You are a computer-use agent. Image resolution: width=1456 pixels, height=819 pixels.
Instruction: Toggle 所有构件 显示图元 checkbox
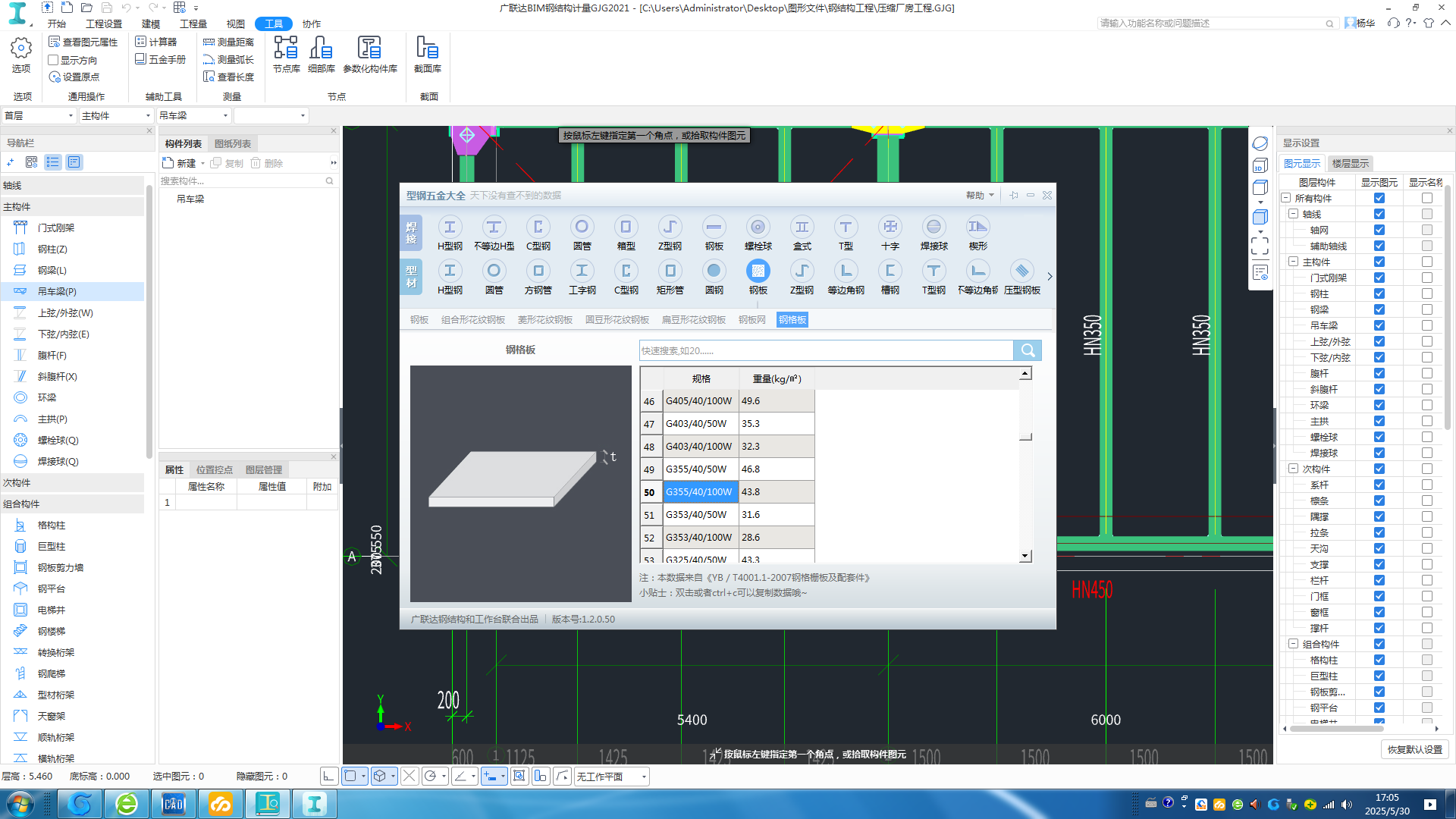[x=1379, y=198]
